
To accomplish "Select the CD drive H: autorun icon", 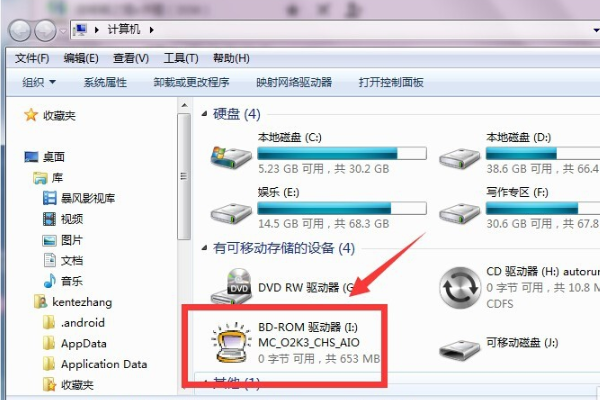I will click(459, 287).
